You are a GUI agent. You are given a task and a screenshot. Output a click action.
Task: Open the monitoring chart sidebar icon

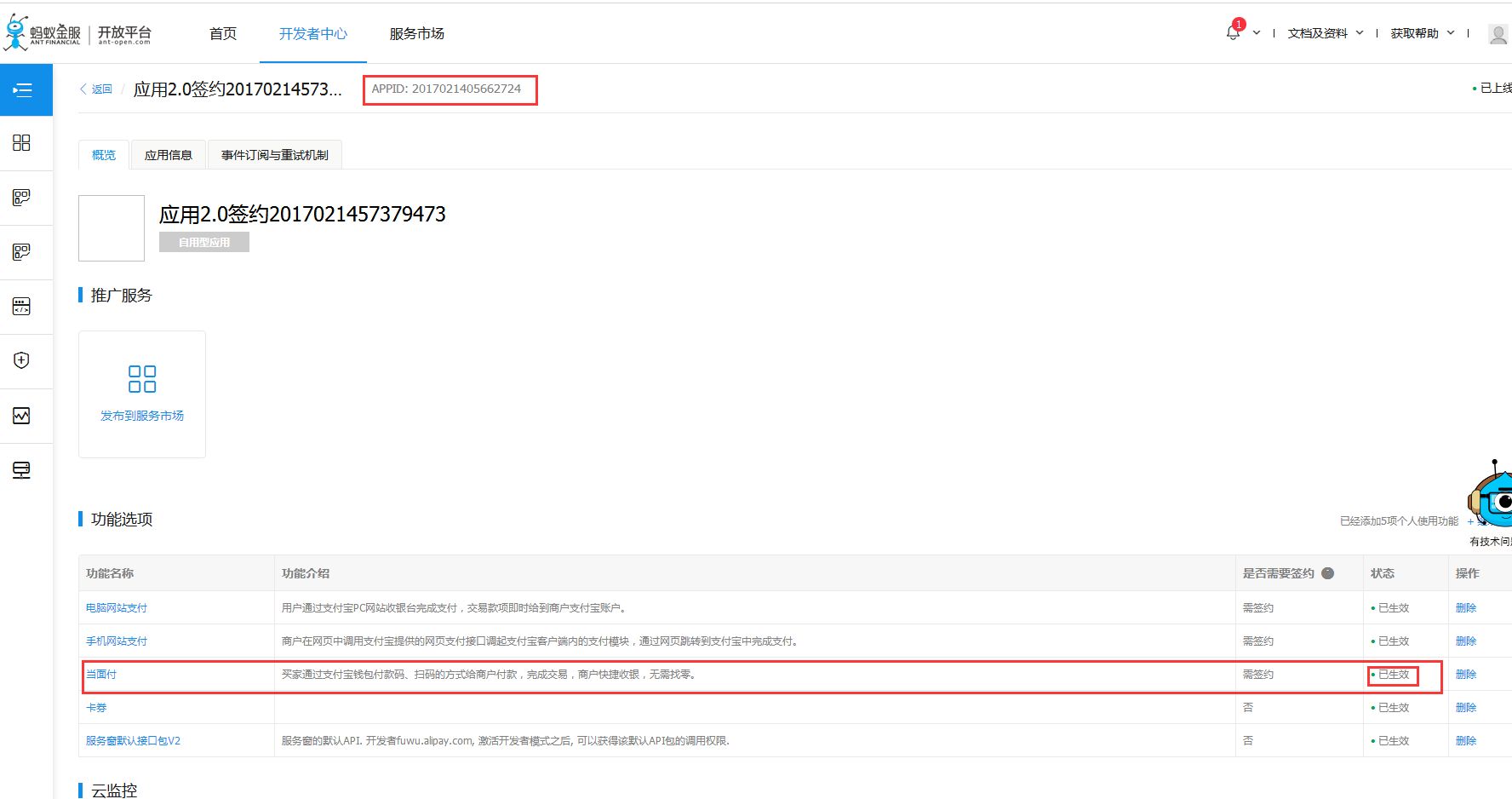(x=22, y=416)
